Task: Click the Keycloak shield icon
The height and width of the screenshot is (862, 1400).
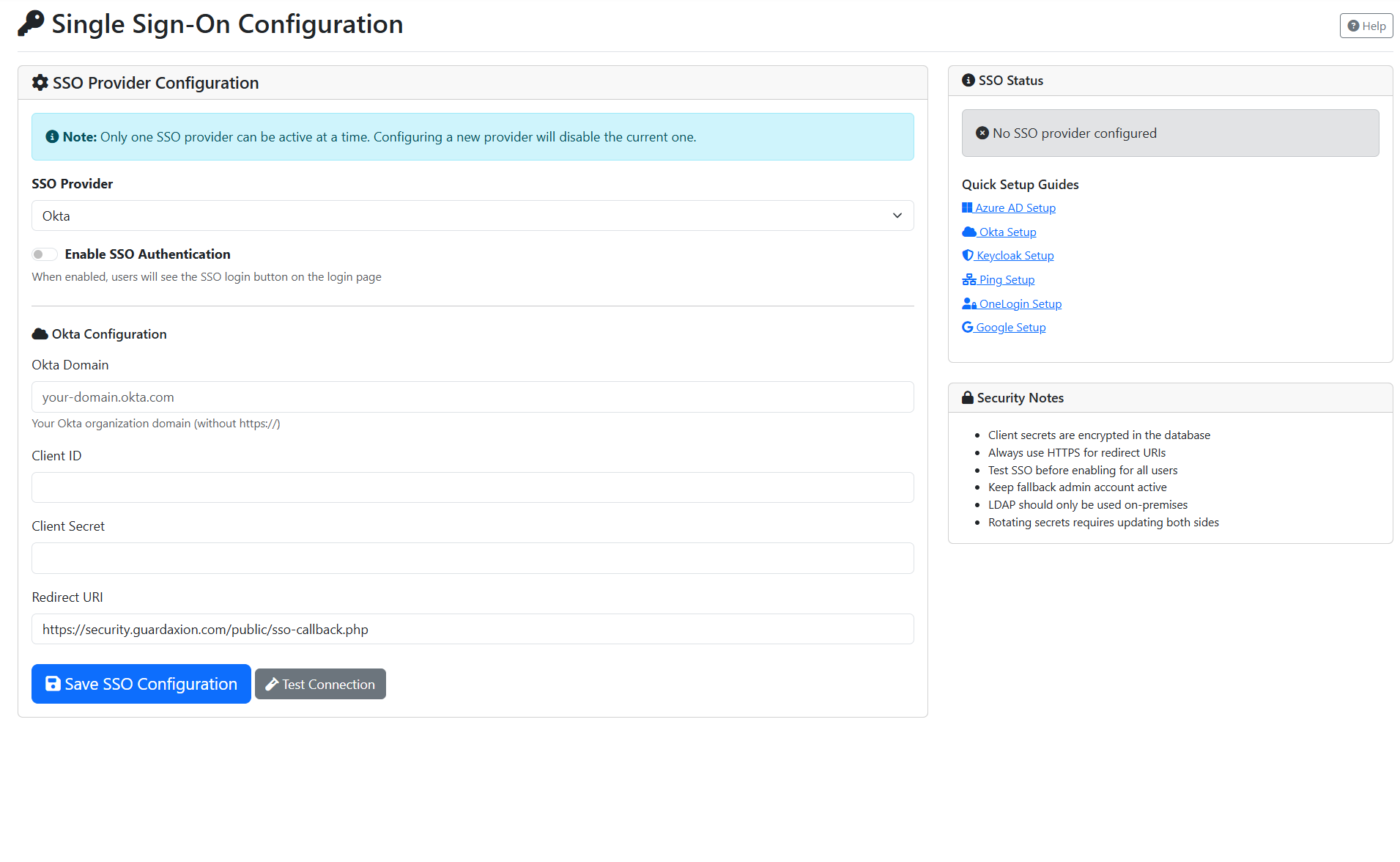Action: click(968, 254)
